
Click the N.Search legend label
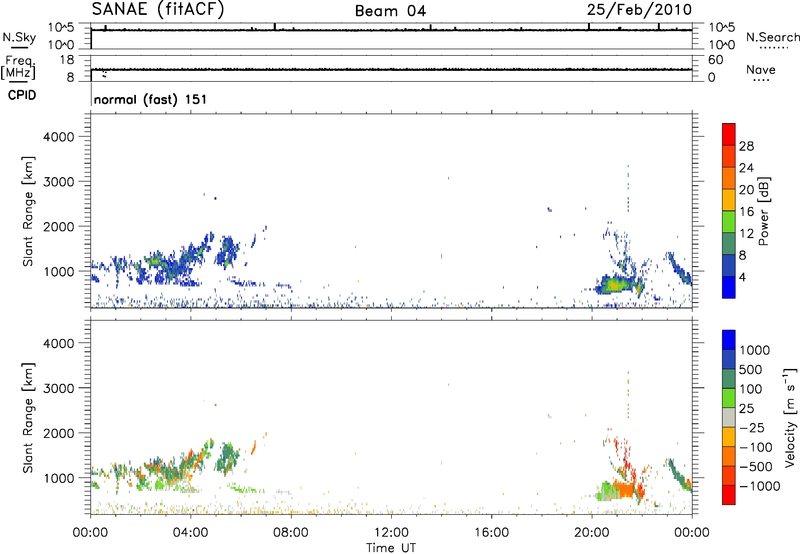(772, 37)
